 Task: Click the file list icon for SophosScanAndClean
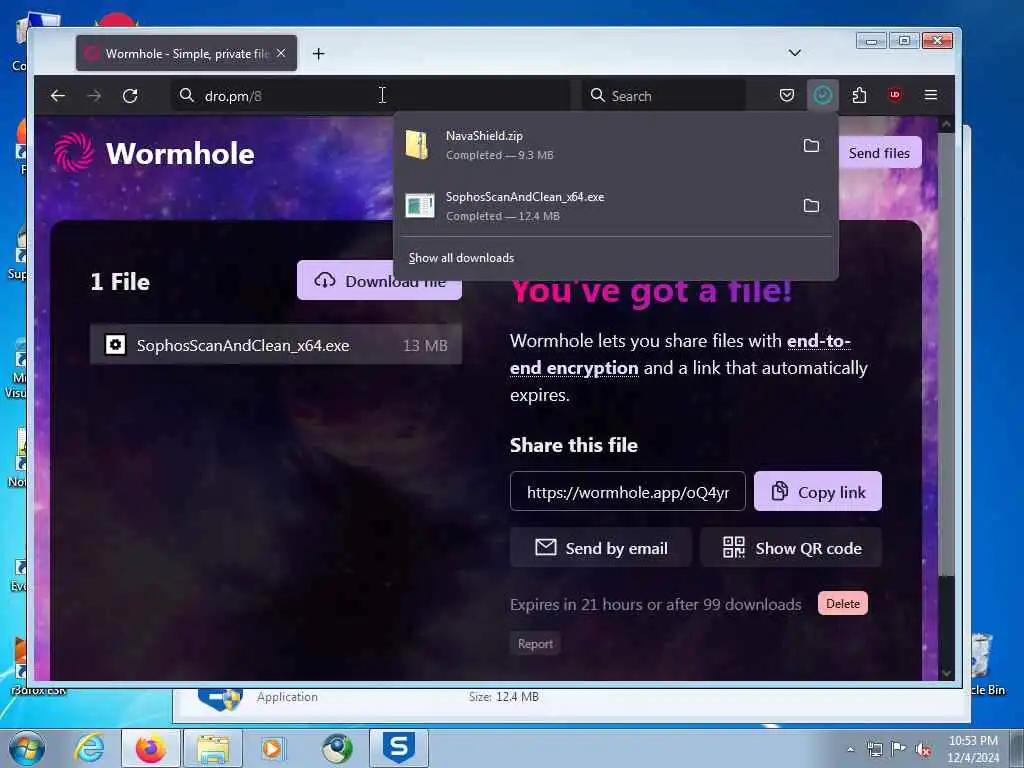tap(116, 345)
